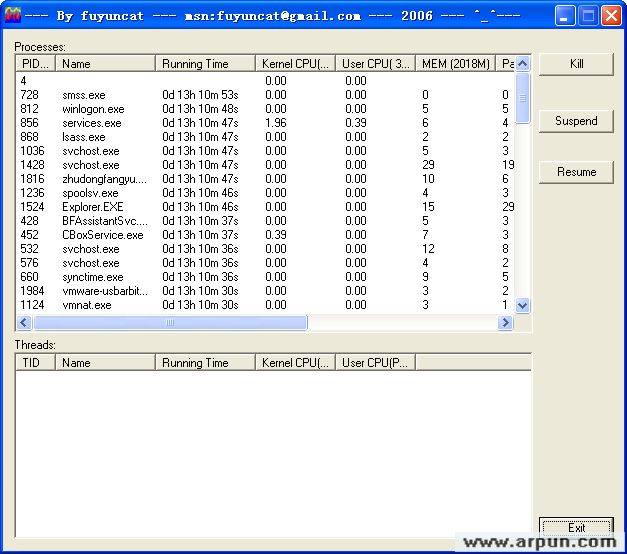This screenshot has height=554, width=627.
Task: Sort processes by Running Time header
Action: [204, 64]
